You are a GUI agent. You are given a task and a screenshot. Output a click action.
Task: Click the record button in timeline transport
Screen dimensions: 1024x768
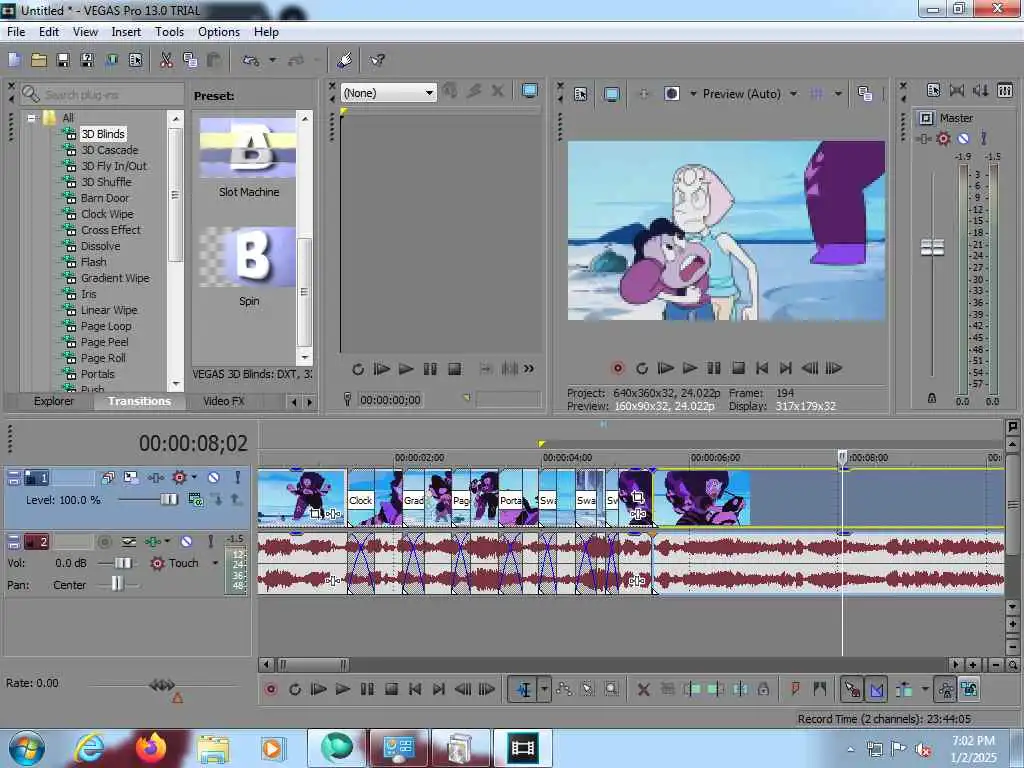pyautogui.click(x=270, y=689)
